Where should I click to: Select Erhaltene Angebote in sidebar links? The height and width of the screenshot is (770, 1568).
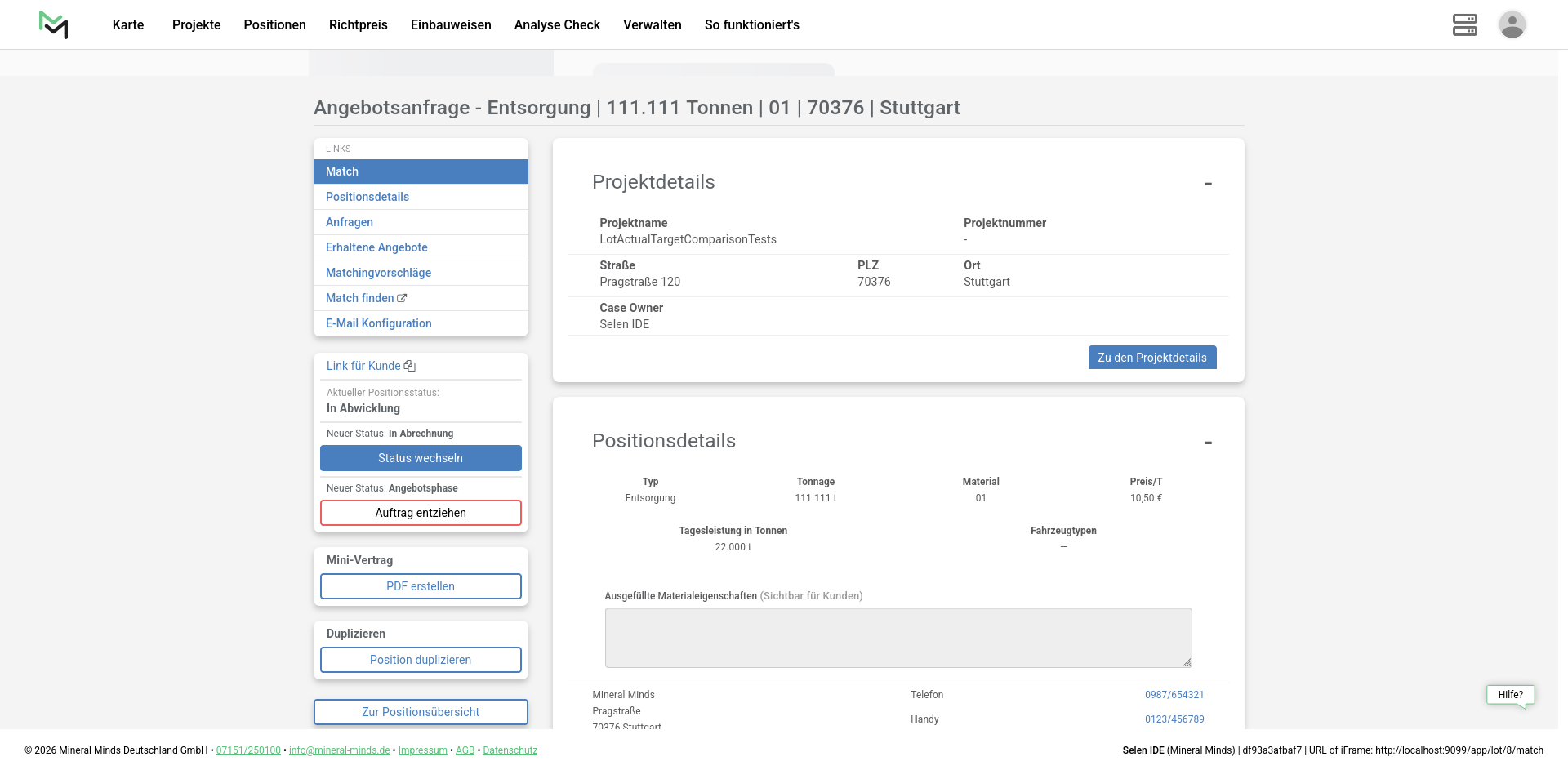point(376,247)
